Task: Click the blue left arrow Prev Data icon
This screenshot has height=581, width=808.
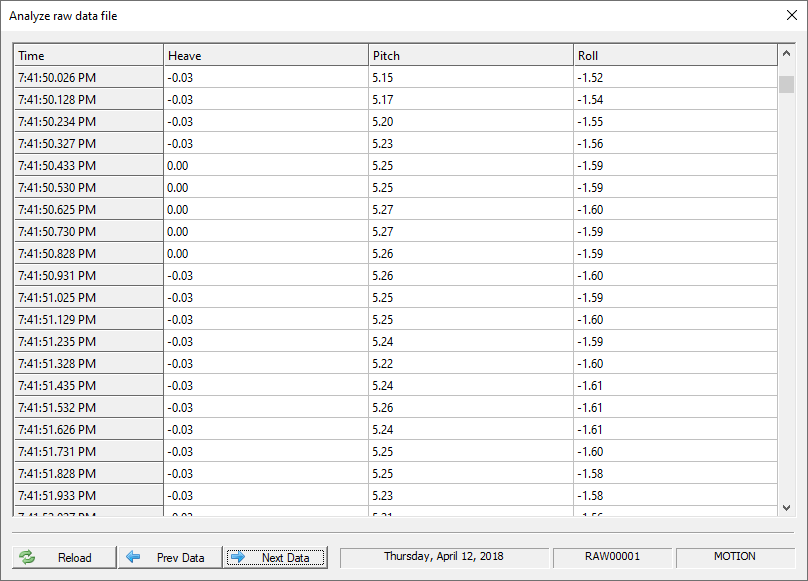Action: tap(133, 557)
